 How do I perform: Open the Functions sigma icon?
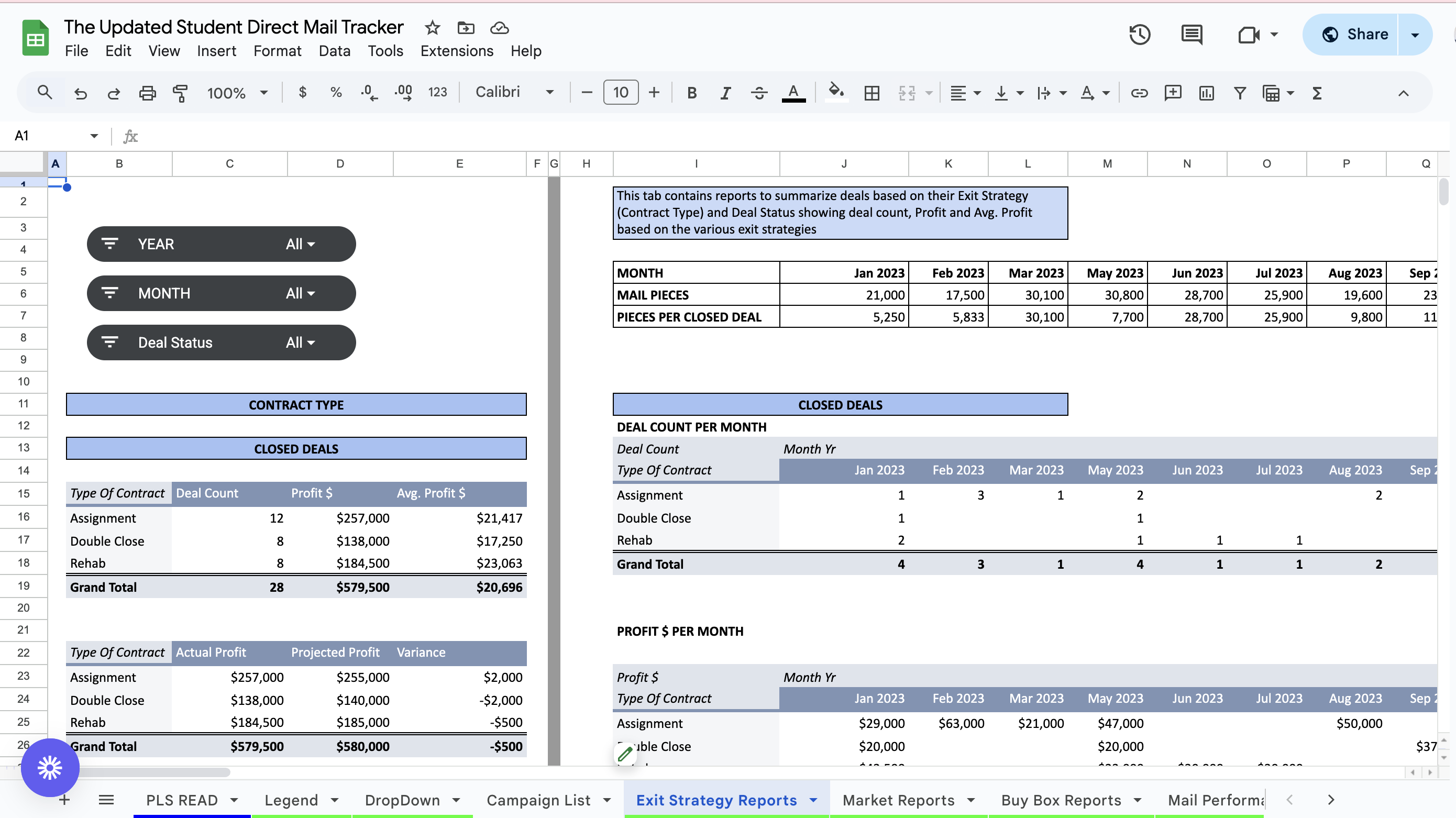[x=1317, y=93]
